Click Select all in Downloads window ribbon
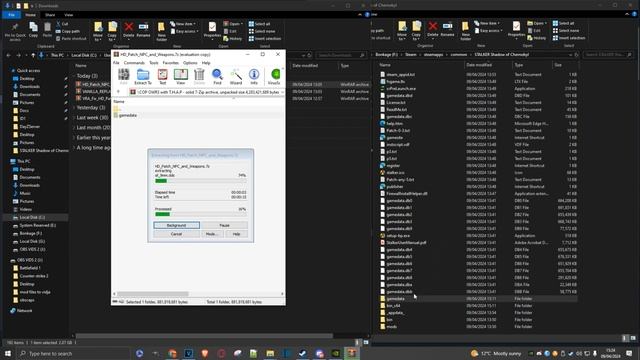The image size is (640, 360). (x=260, y=24)
